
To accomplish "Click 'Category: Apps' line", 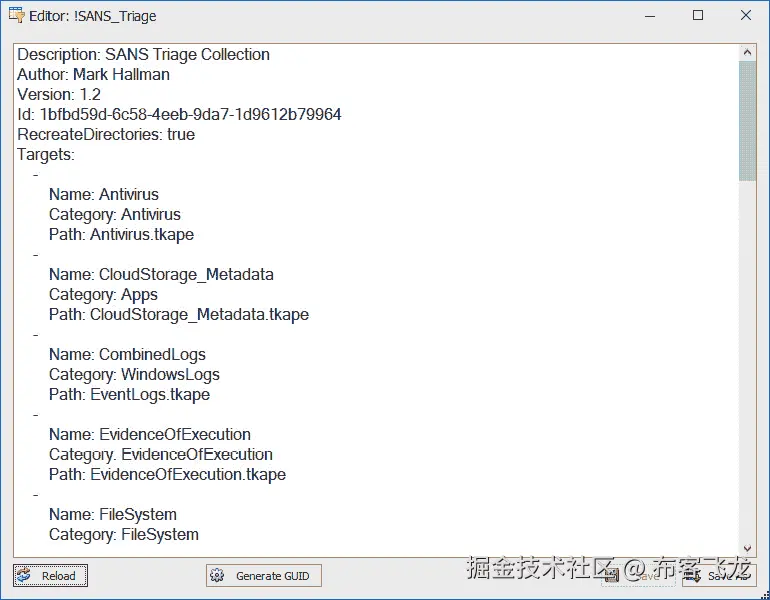I will [x=103, y=295].
